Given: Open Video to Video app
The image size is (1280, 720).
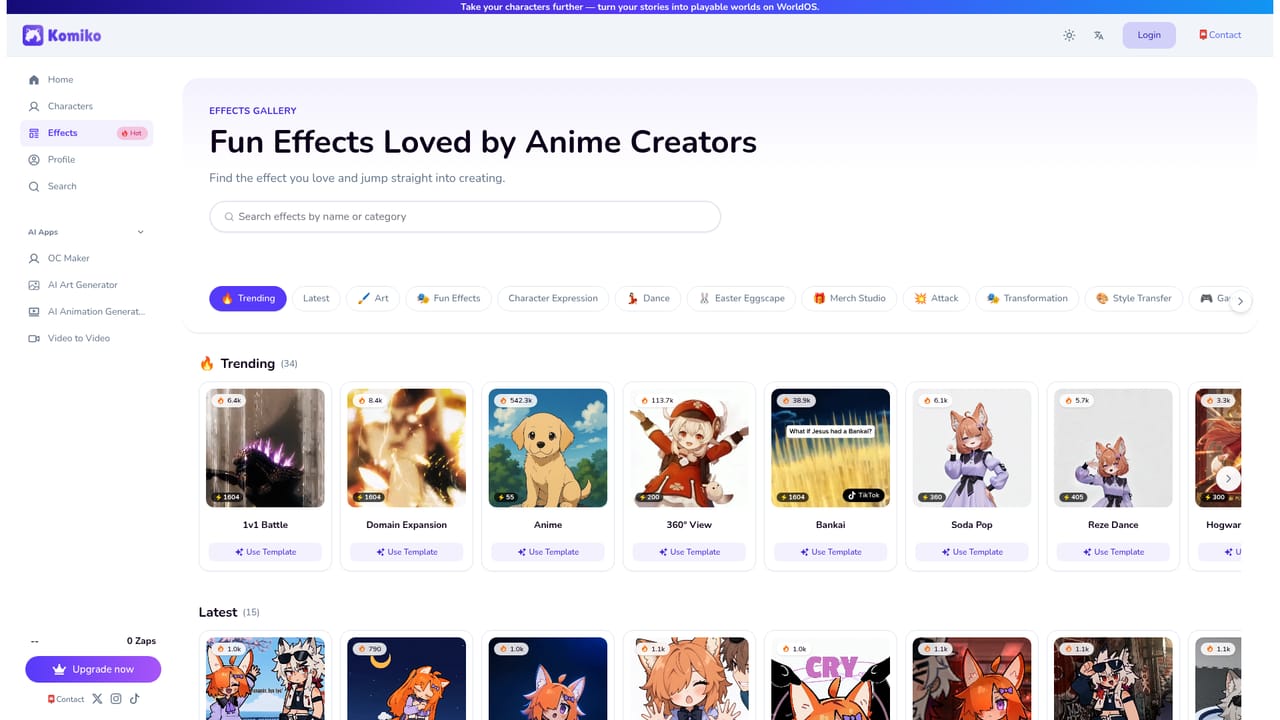Looking at the screenshot, I should pos(86,338).
